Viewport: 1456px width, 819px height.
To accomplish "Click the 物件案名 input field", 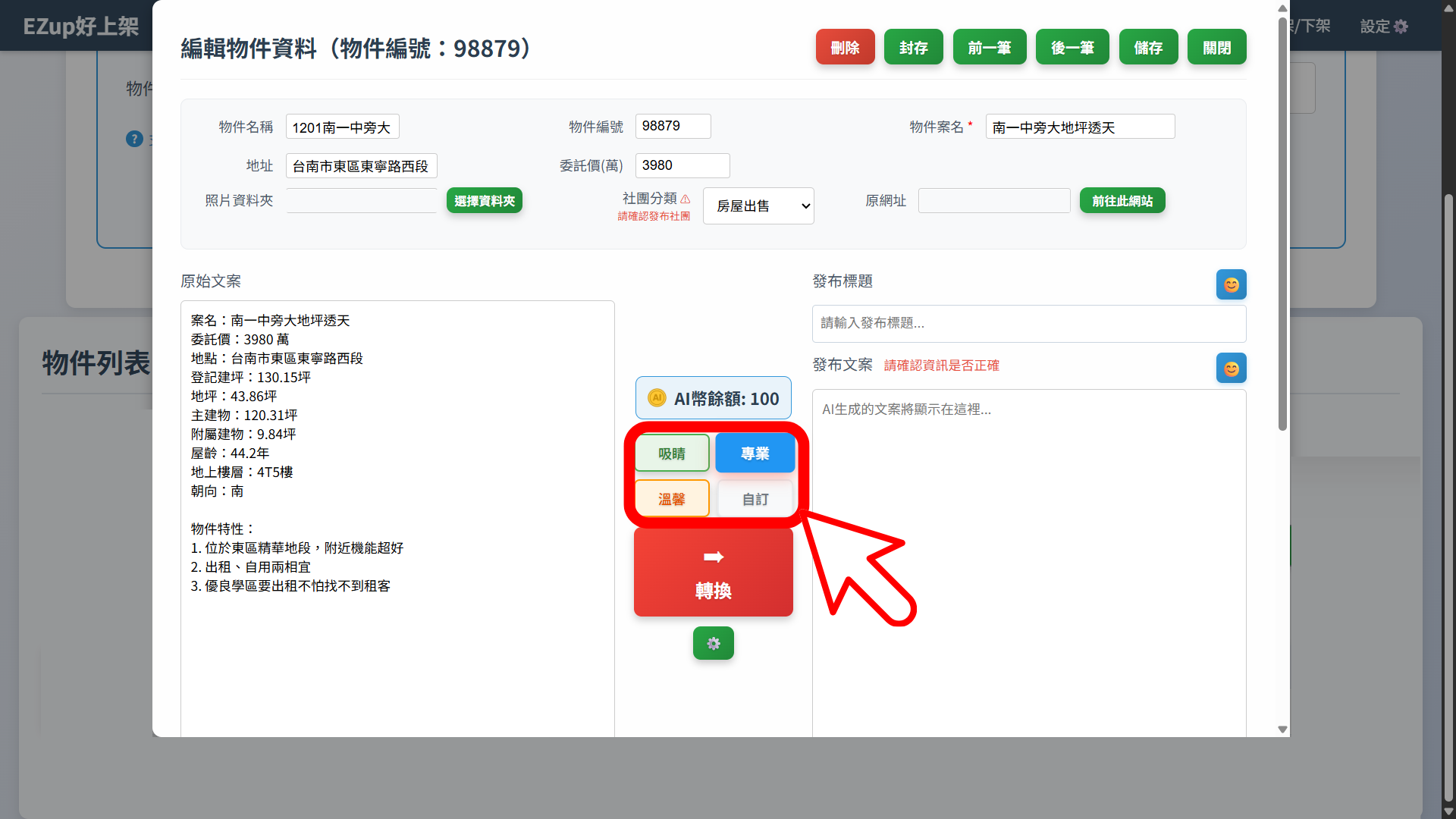I will click(x=1080, y=127).
